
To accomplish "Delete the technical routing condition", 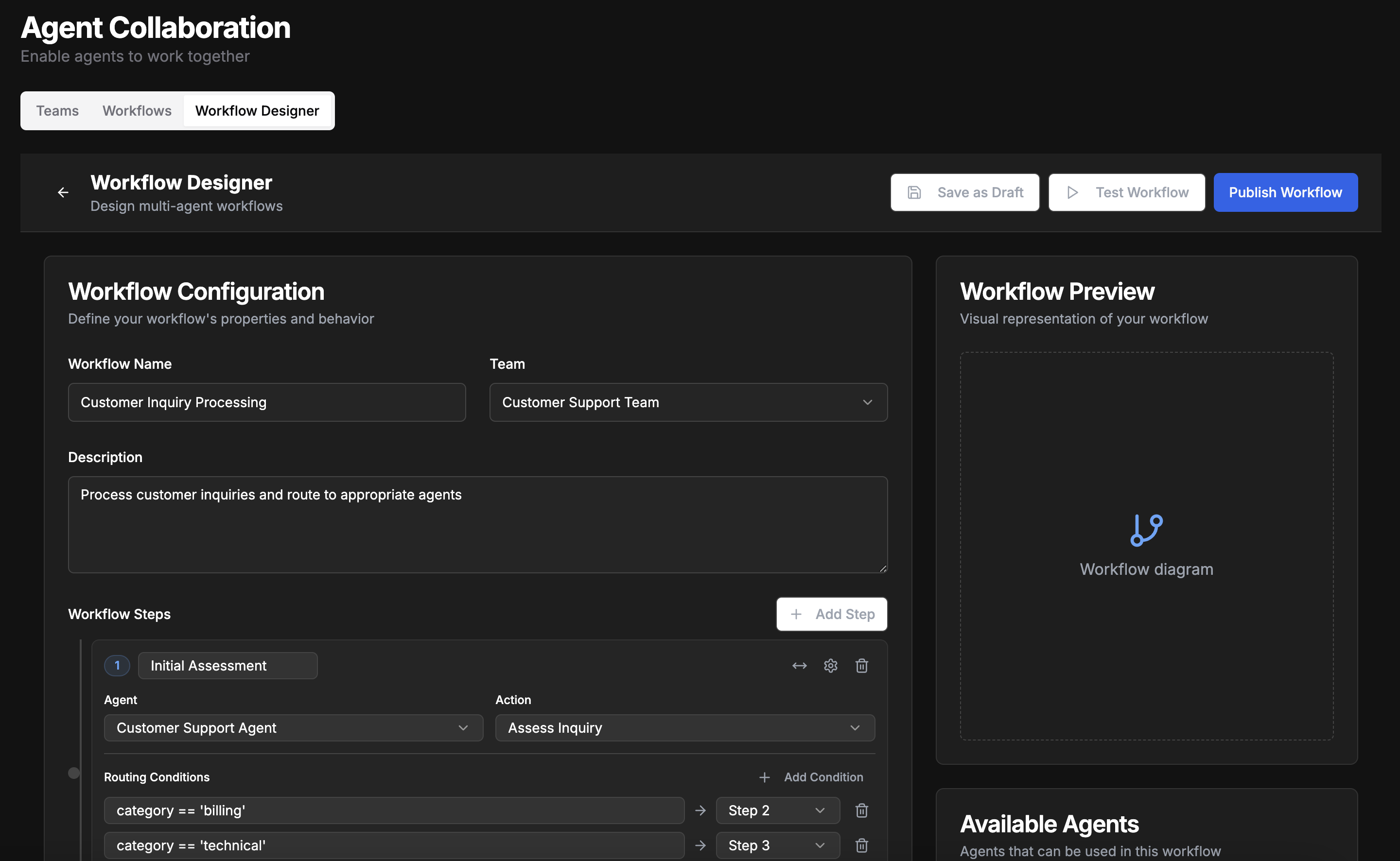I will click(861, 845).
